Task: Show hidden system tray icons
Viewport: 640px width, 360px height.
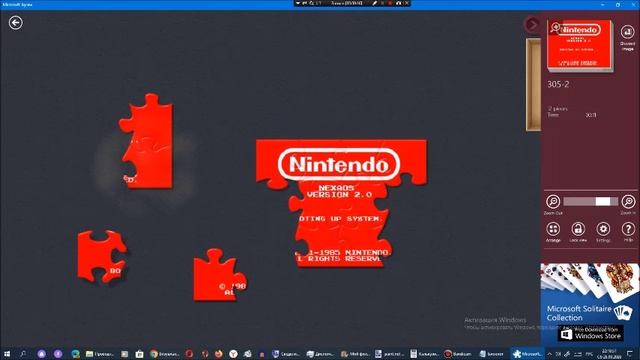Action: click(x=549, y=354)
